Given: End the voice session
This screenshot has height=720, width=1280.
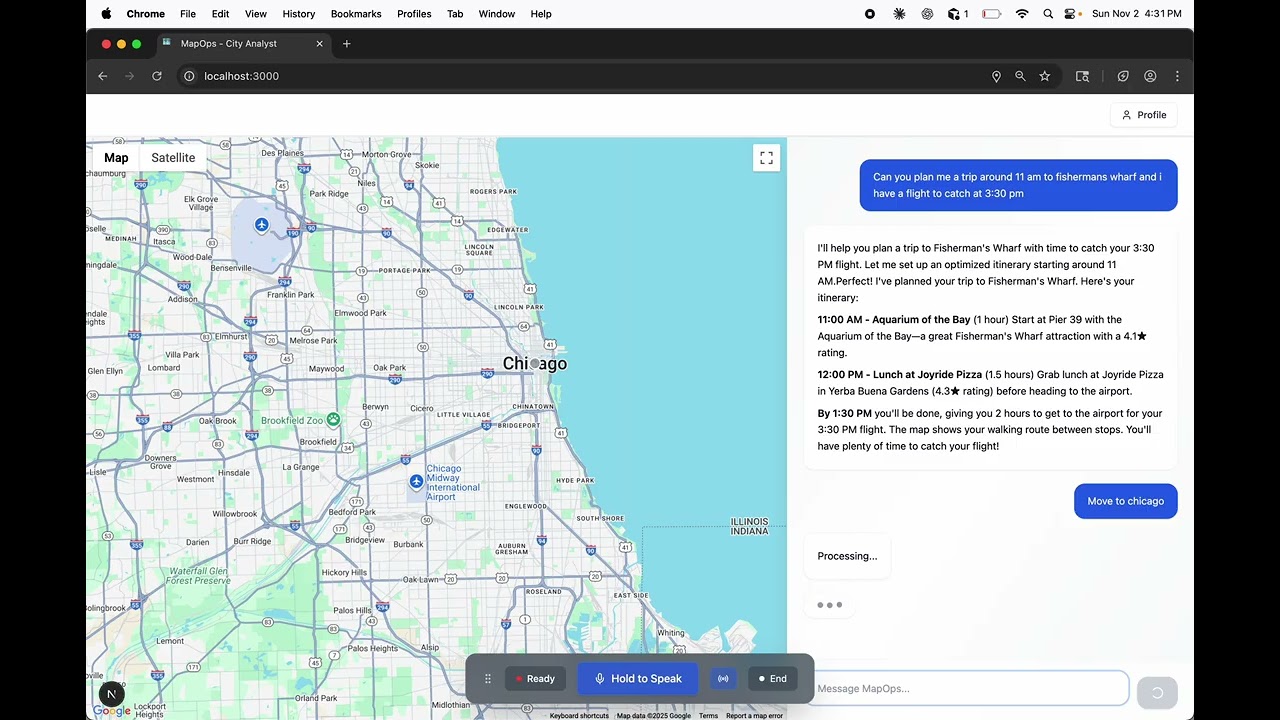Looking at the screenshot, I should [772, 679].
